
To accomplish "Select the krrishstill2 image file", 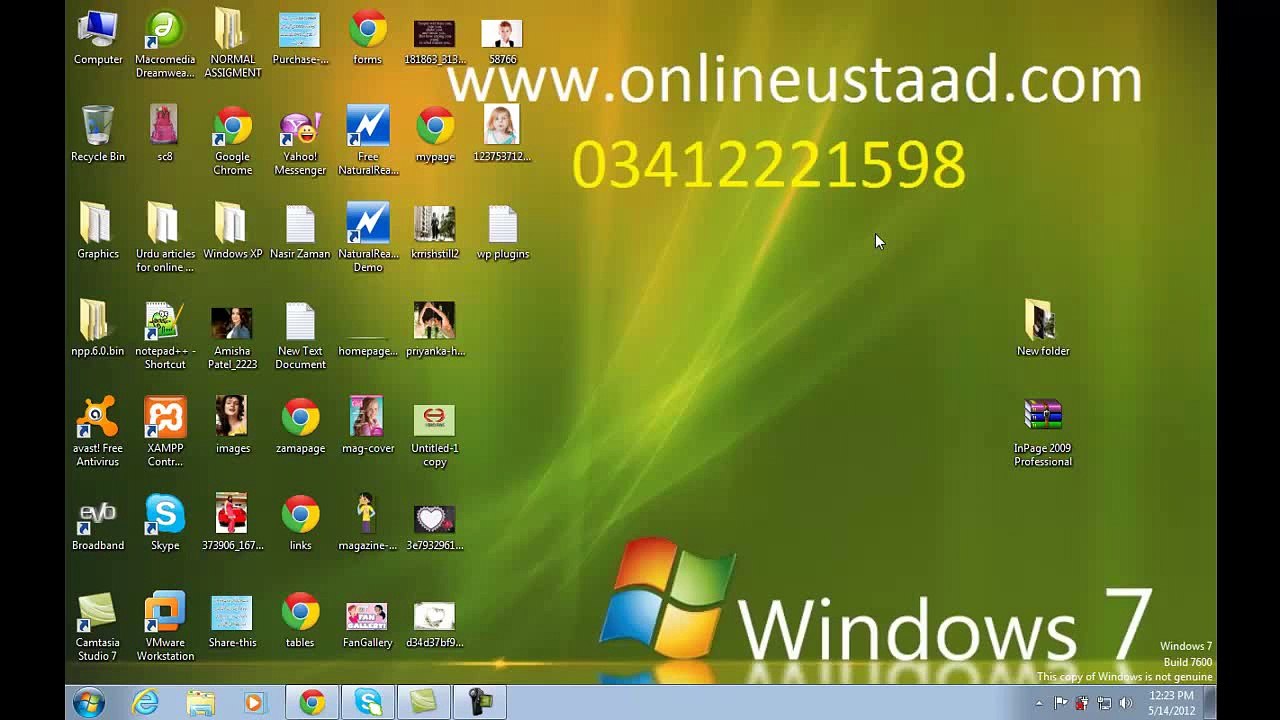I will point(435,232).
